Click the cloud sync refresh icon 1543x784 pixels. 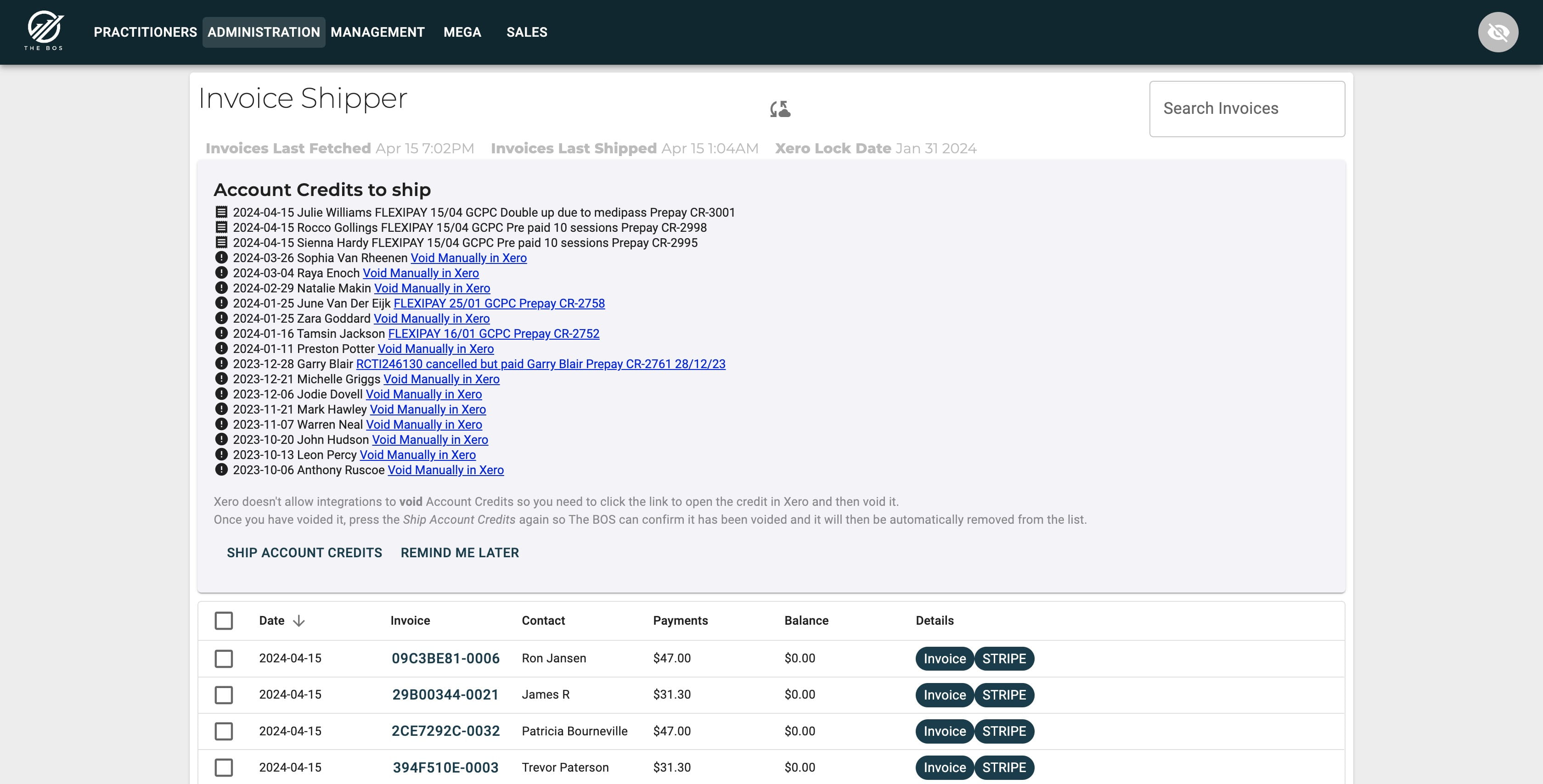[780, 109]
